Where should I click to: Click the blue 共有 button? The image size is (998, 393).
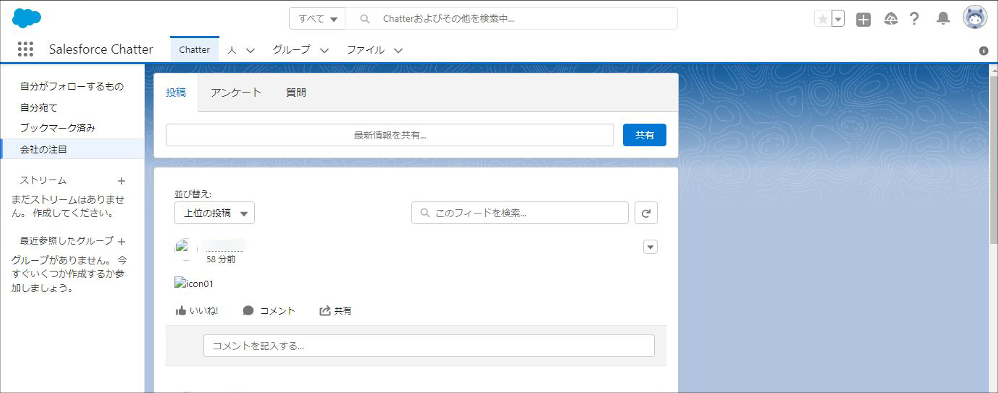[644, 135]
